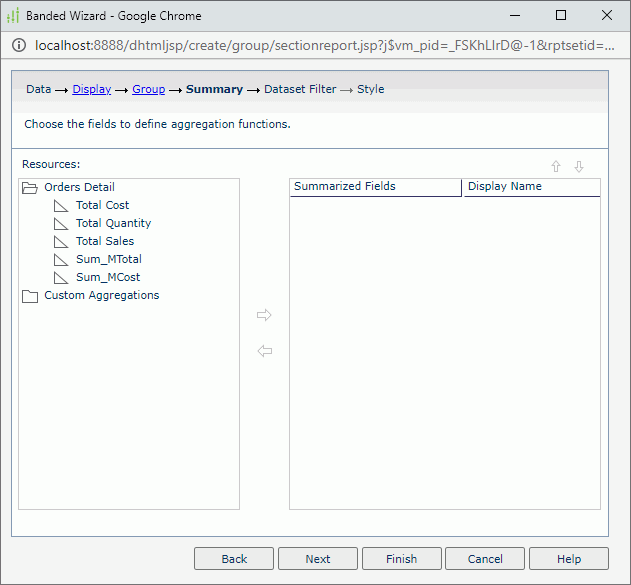Click the Total Quantity field icon
The width and height of the screenshot is (631, 585).
(61, 223)
